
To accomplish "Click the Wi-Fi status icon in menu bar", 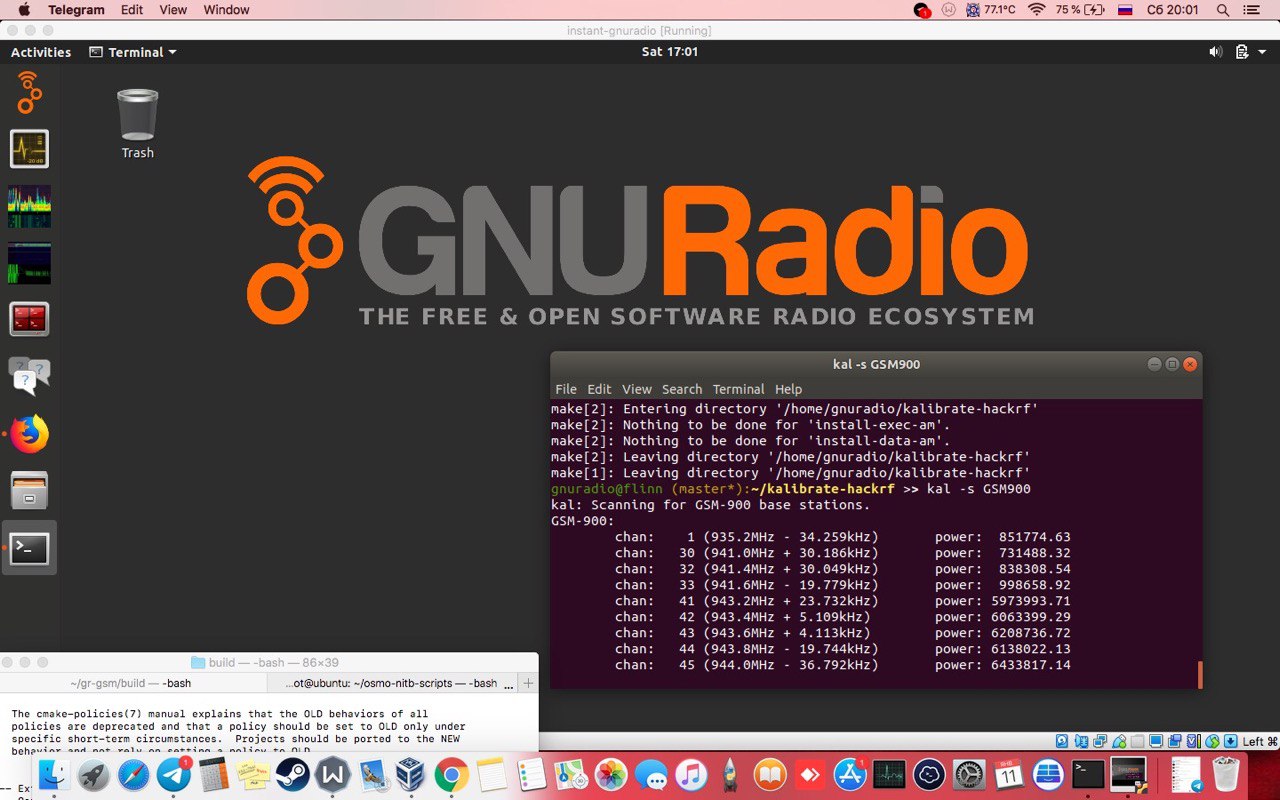I will click(1036, 10).
